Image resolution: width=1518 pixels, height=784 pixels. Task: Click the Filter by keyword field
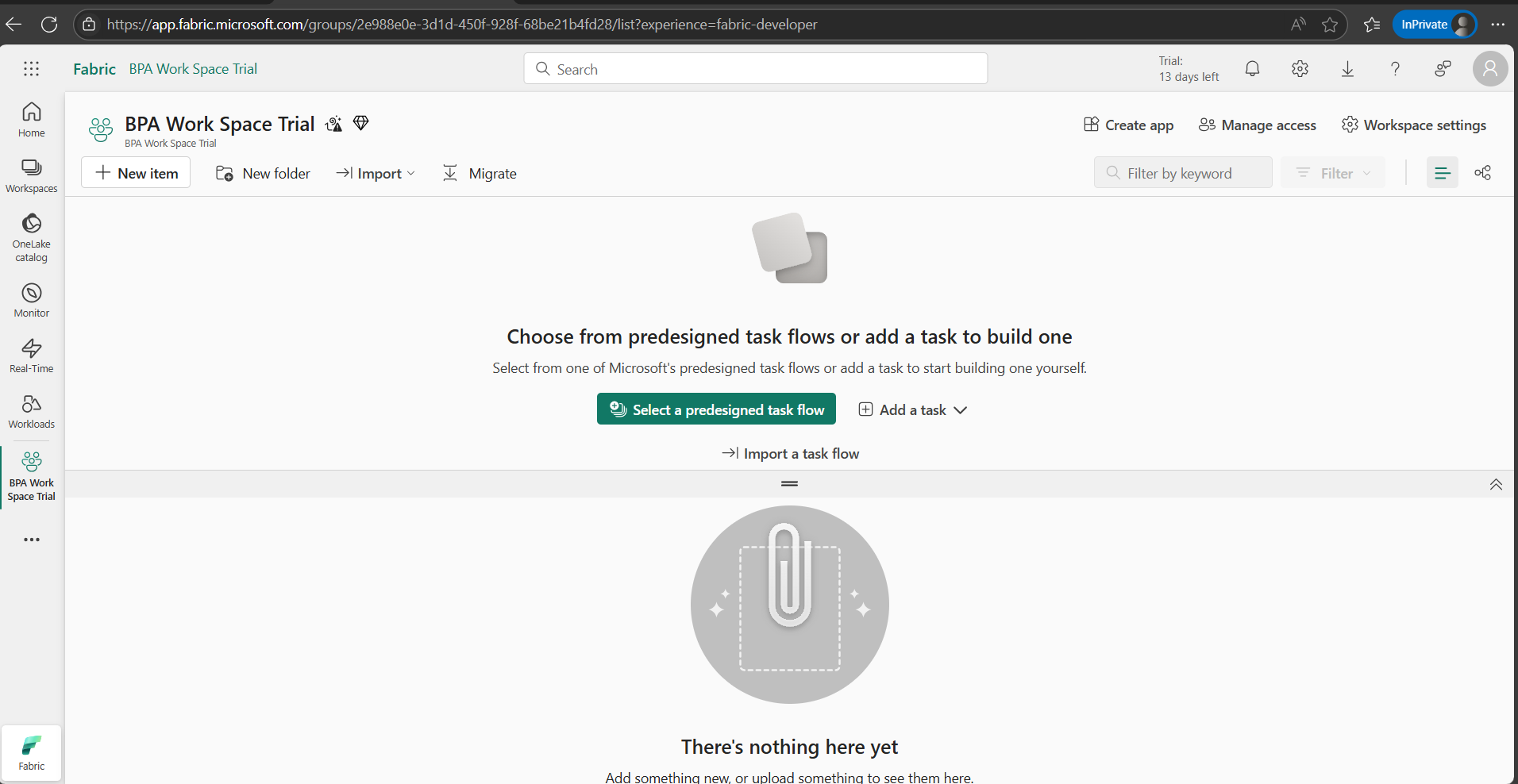(x=1183, y=173)
